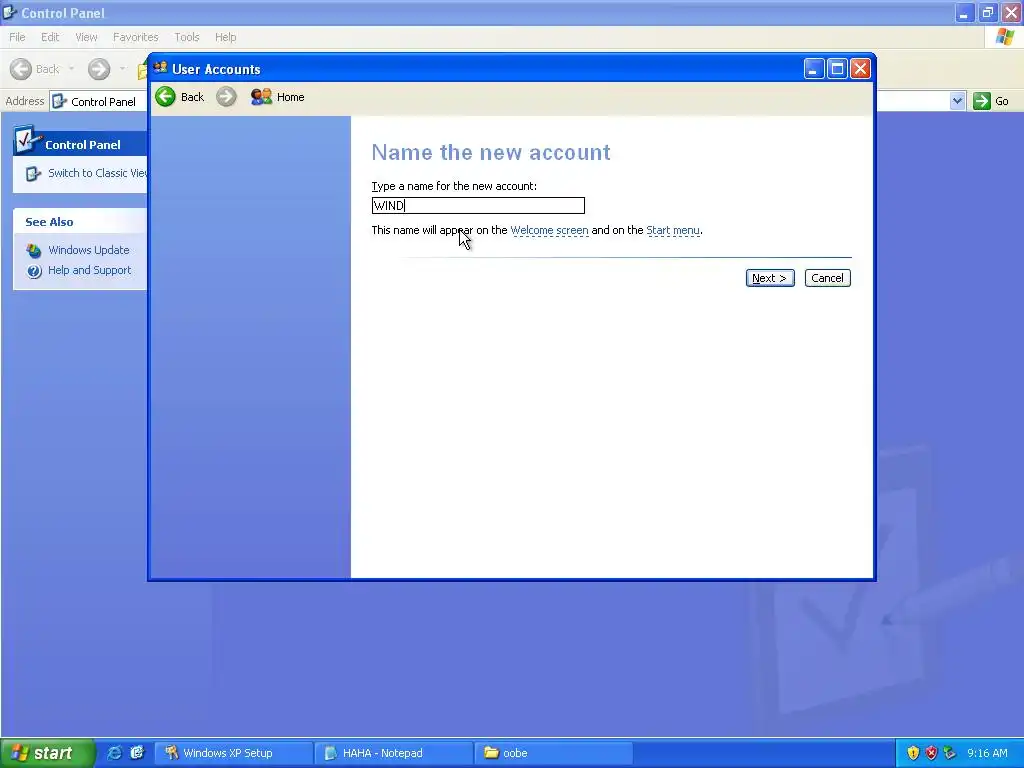Click the green Go arrow button
The width and height of the screenshot is (1024, 768).
982,101
